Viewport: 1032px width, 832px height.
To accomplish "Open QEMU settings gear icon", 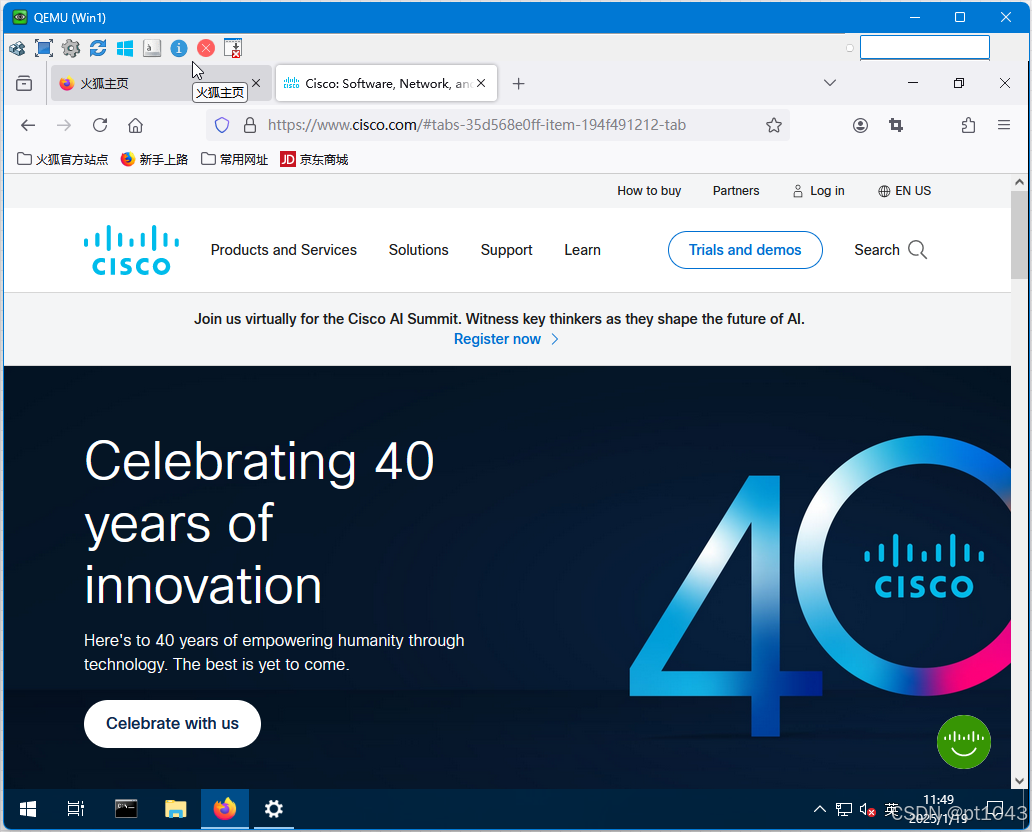I will [x=71, y=48].
